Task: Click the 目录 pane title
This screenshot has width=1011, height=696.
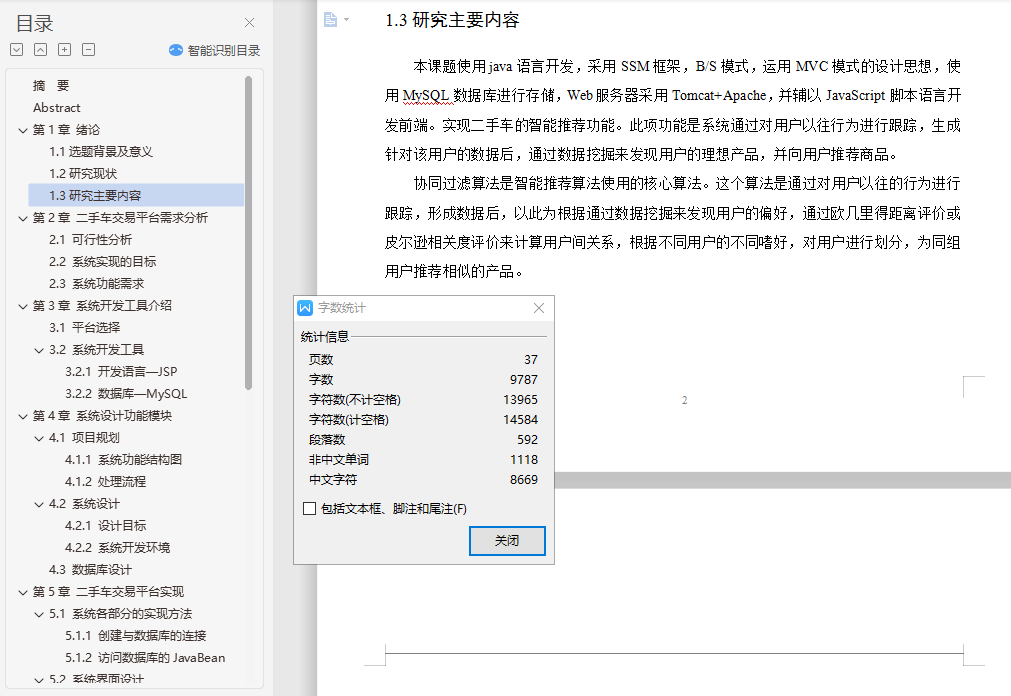Action: point(34,23)
